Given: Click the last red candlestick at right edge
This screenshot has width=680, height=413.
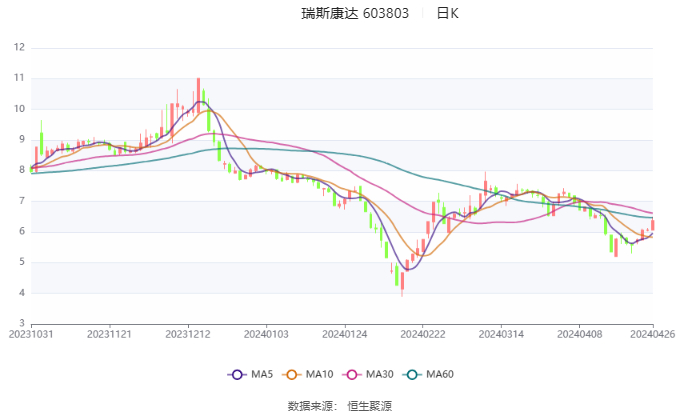Looking at the screenshot, I should 653,225.
